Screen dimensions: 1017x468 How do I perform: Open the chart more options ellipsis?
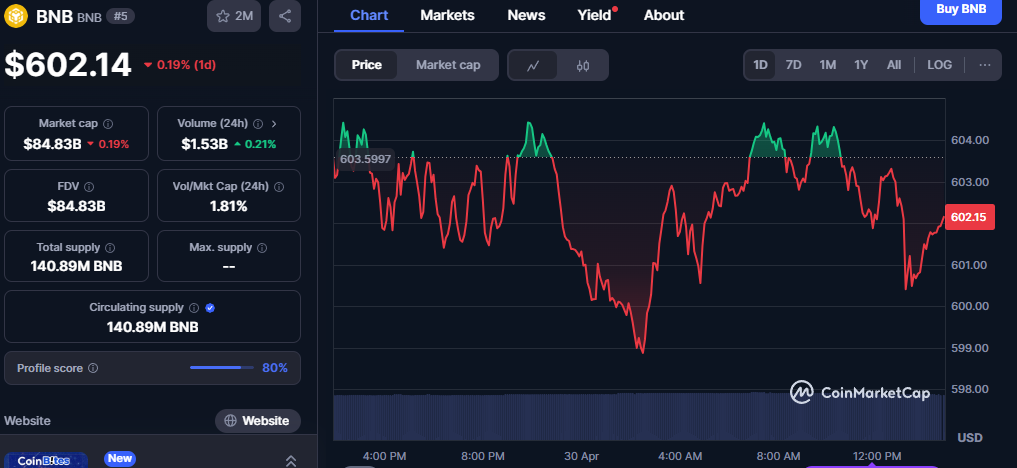coord(985,65)
